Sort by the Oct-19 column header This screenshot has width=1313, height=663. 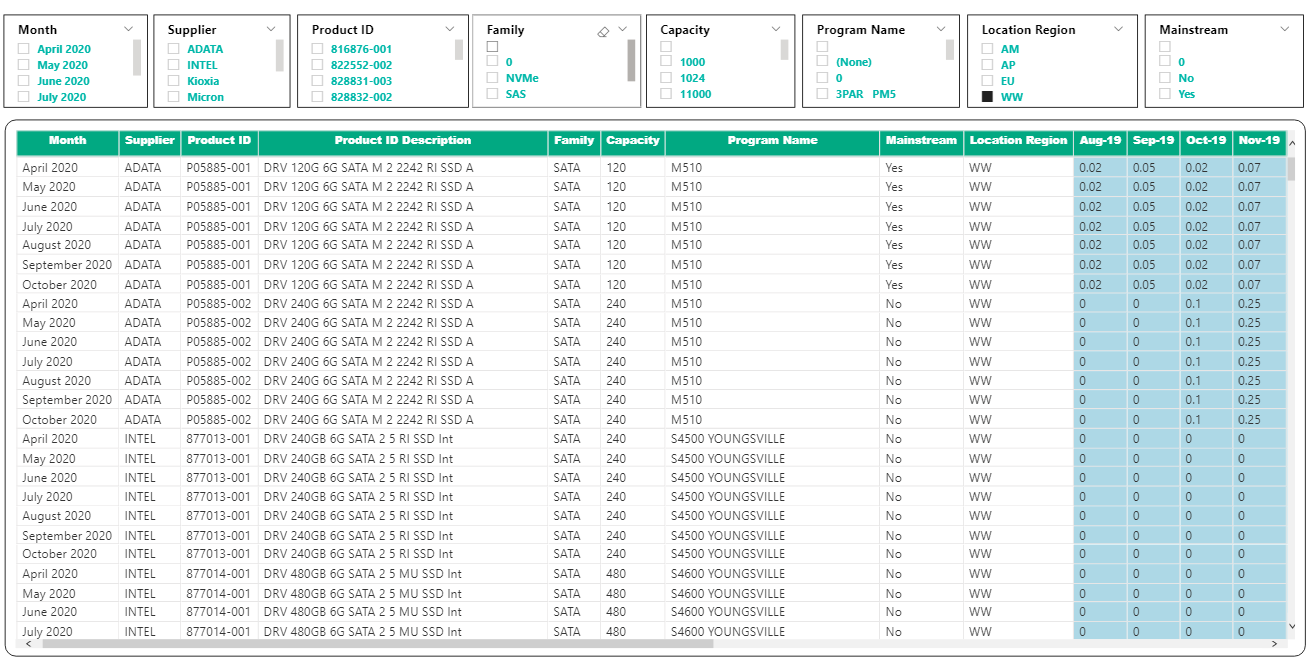coord(1206,142)
